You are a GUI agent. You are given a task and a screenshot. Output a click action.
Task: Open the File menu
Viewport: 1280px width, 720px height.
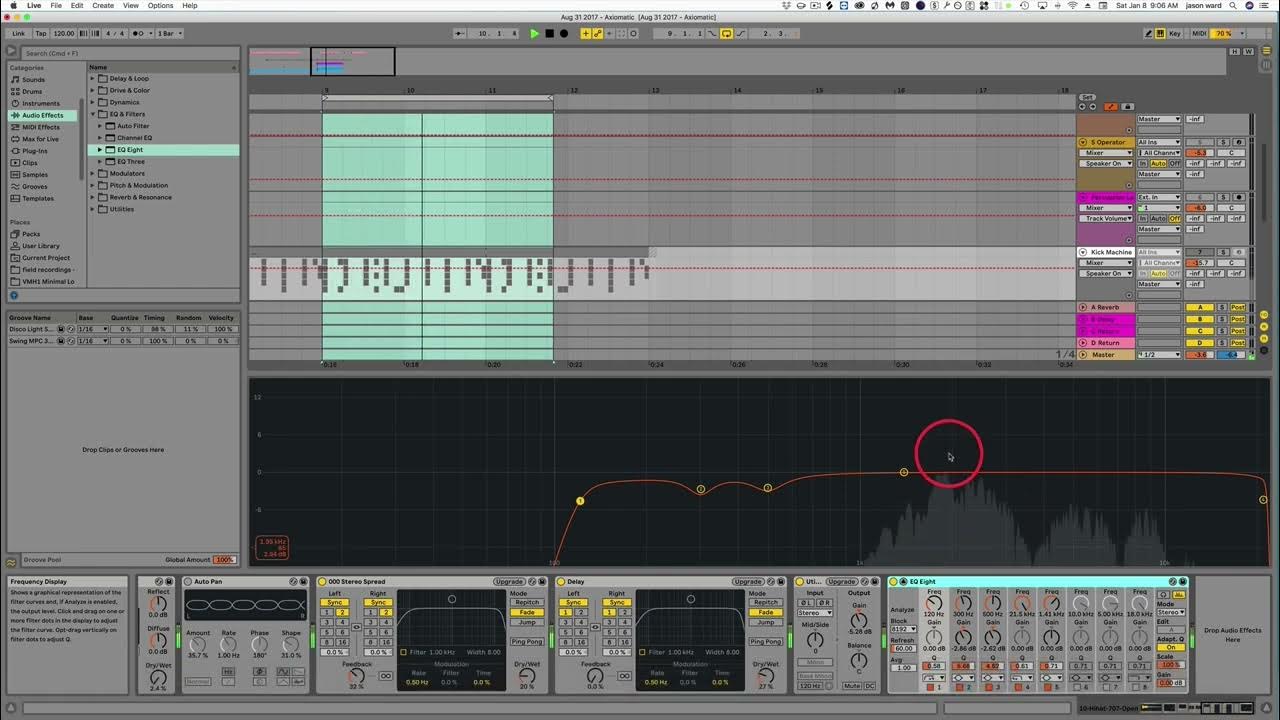[x=57, y=5]
